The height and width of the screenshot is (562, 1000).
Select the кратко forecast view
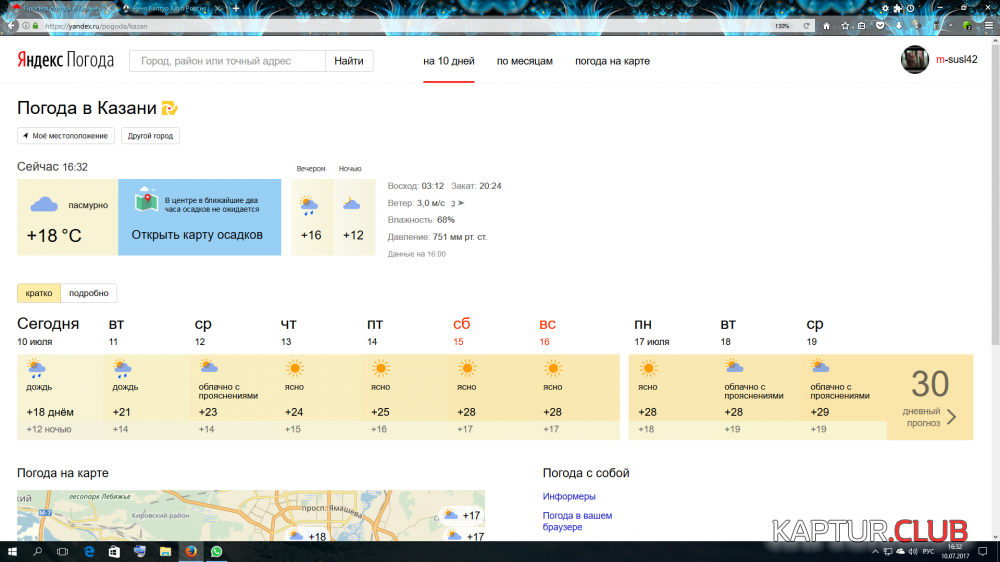[39, 293]
